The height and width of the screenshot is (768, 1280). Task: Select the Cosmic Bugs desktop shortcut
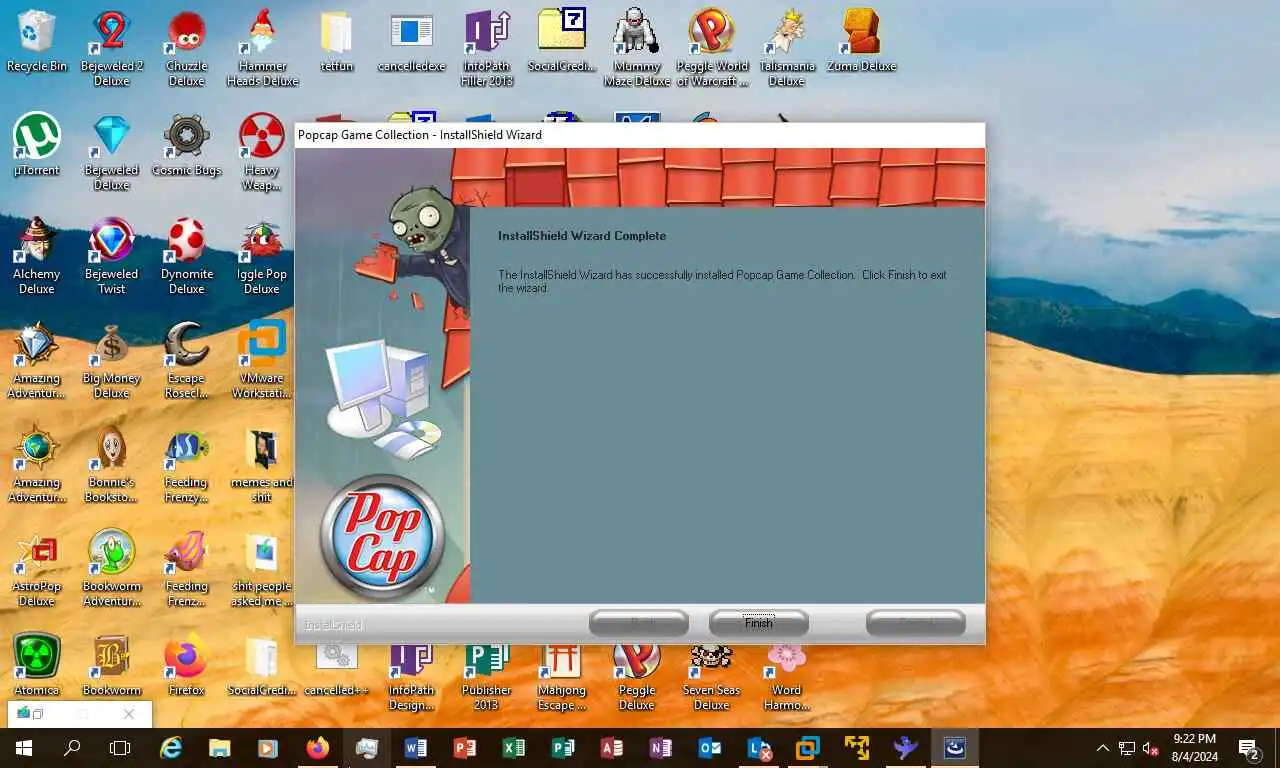coord(187,145)
